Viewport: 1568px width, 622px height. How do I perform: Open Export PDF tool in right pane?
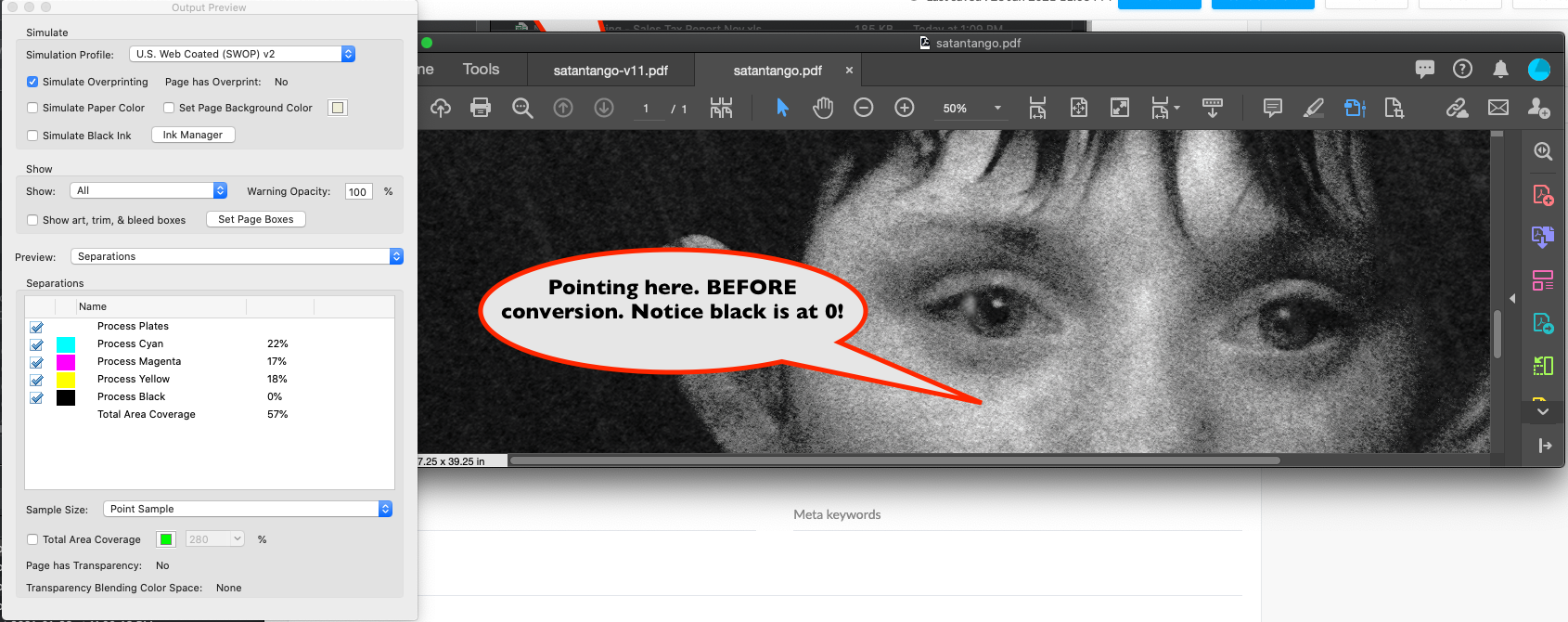click(1543, 322)
